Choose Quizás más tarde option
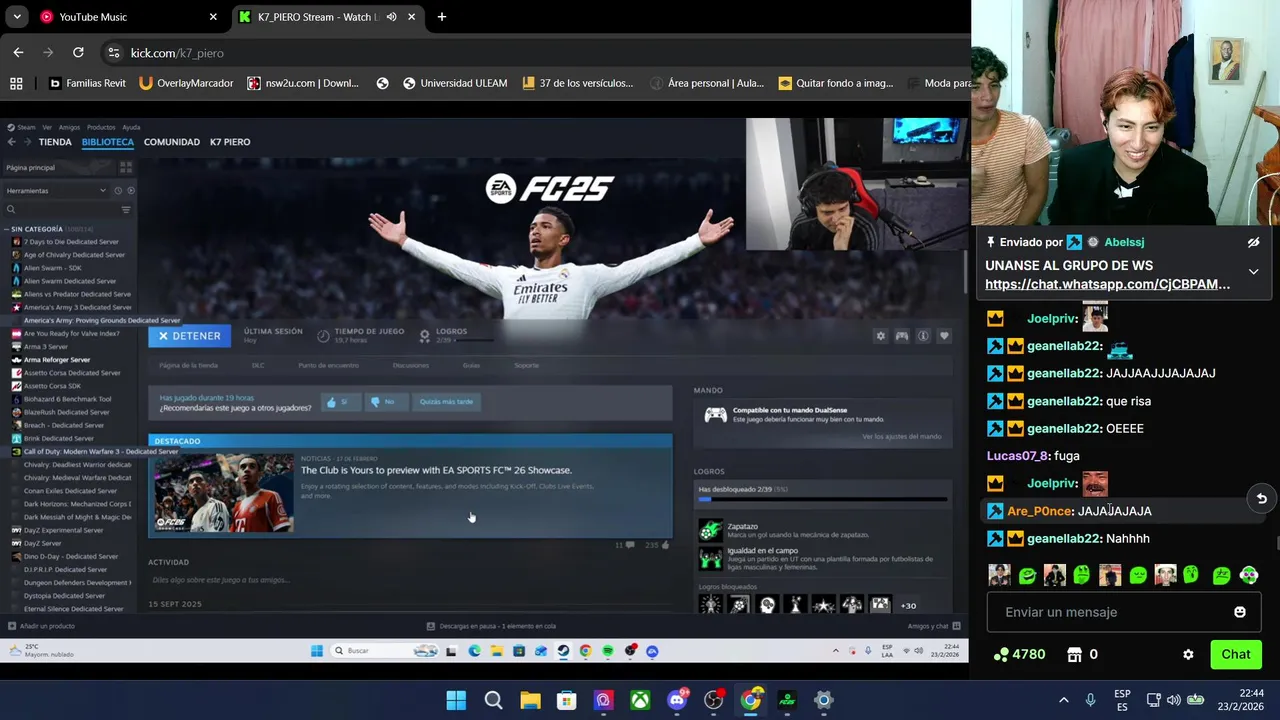Screen dimensions: 1280x720 446,402
